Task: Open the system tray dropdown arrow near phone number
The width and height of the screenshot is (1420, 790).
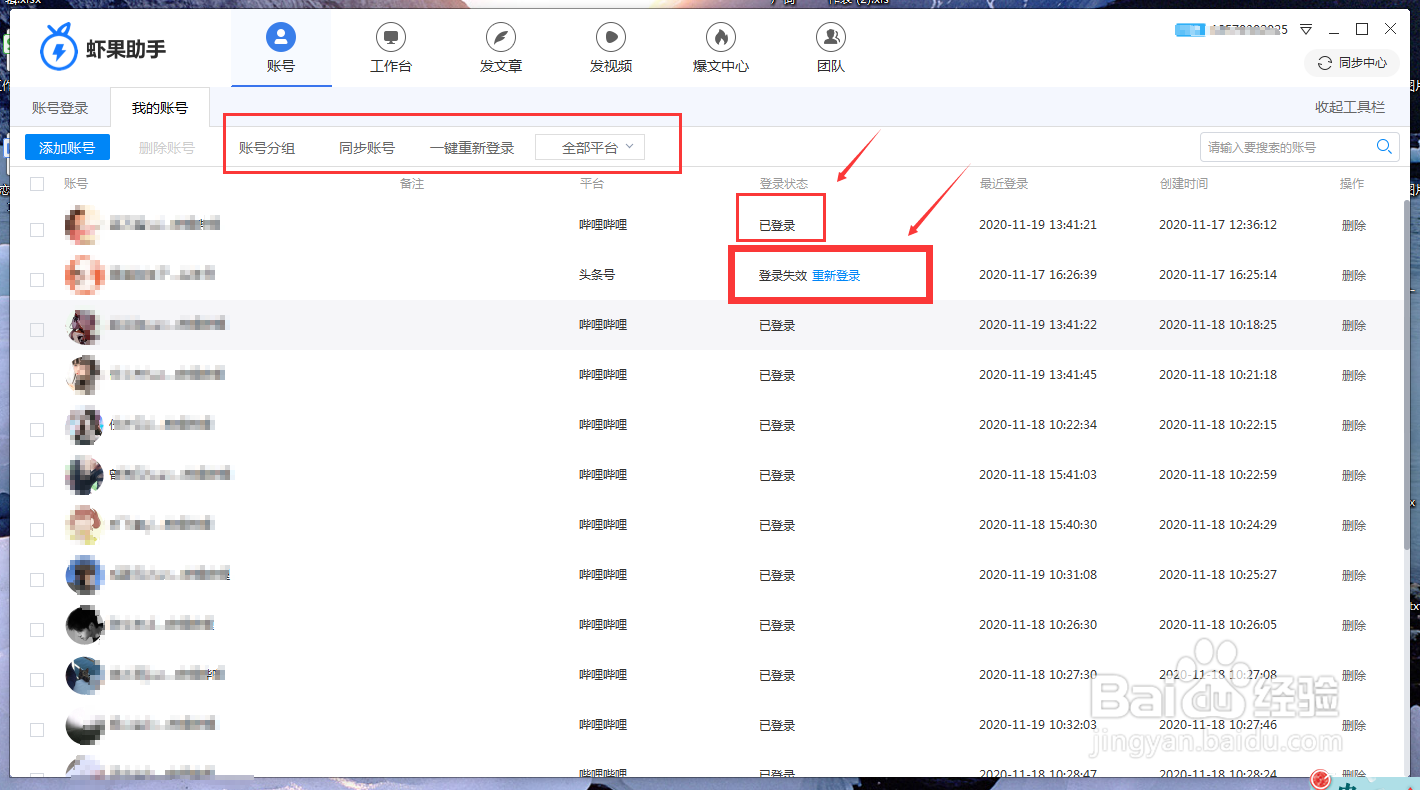Action: point(1307,29)
